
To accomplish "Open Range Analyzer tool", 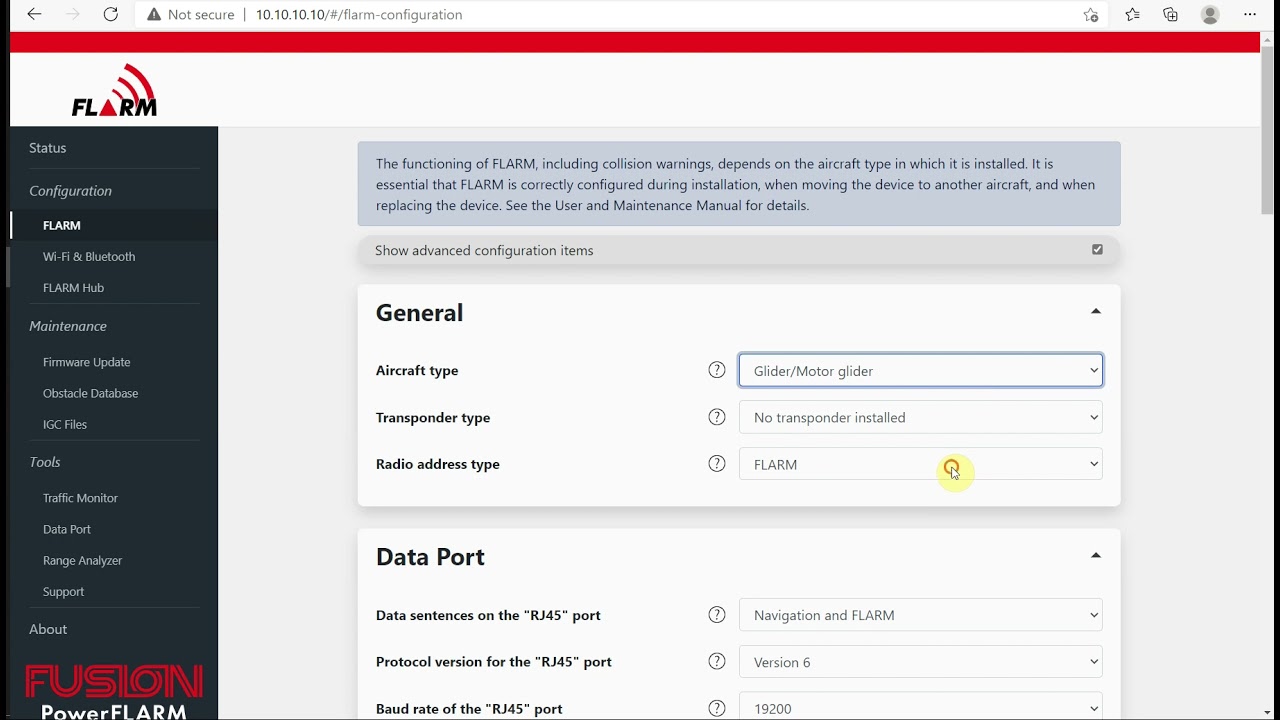I will (82, 561).
